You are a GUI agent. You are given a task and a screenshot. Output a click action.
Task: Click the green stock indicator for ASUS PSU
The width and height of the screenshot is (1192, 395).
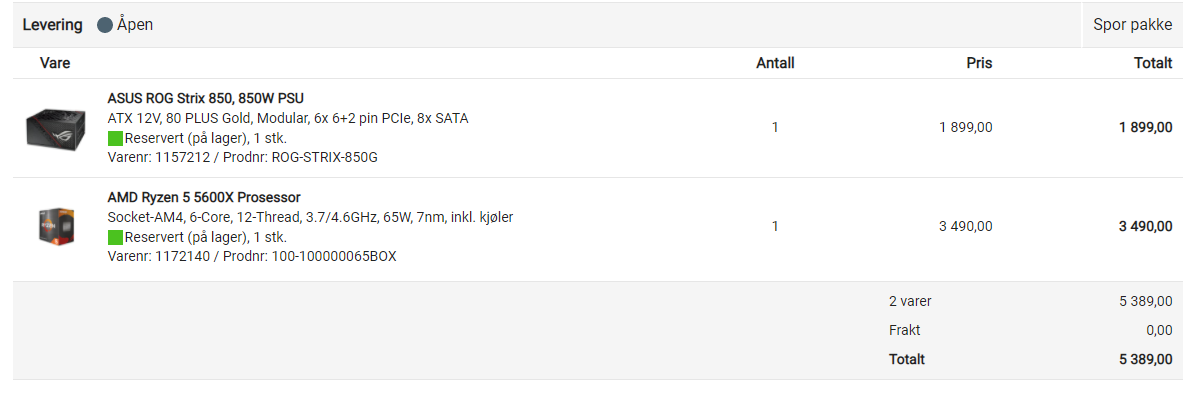point(116,138)
